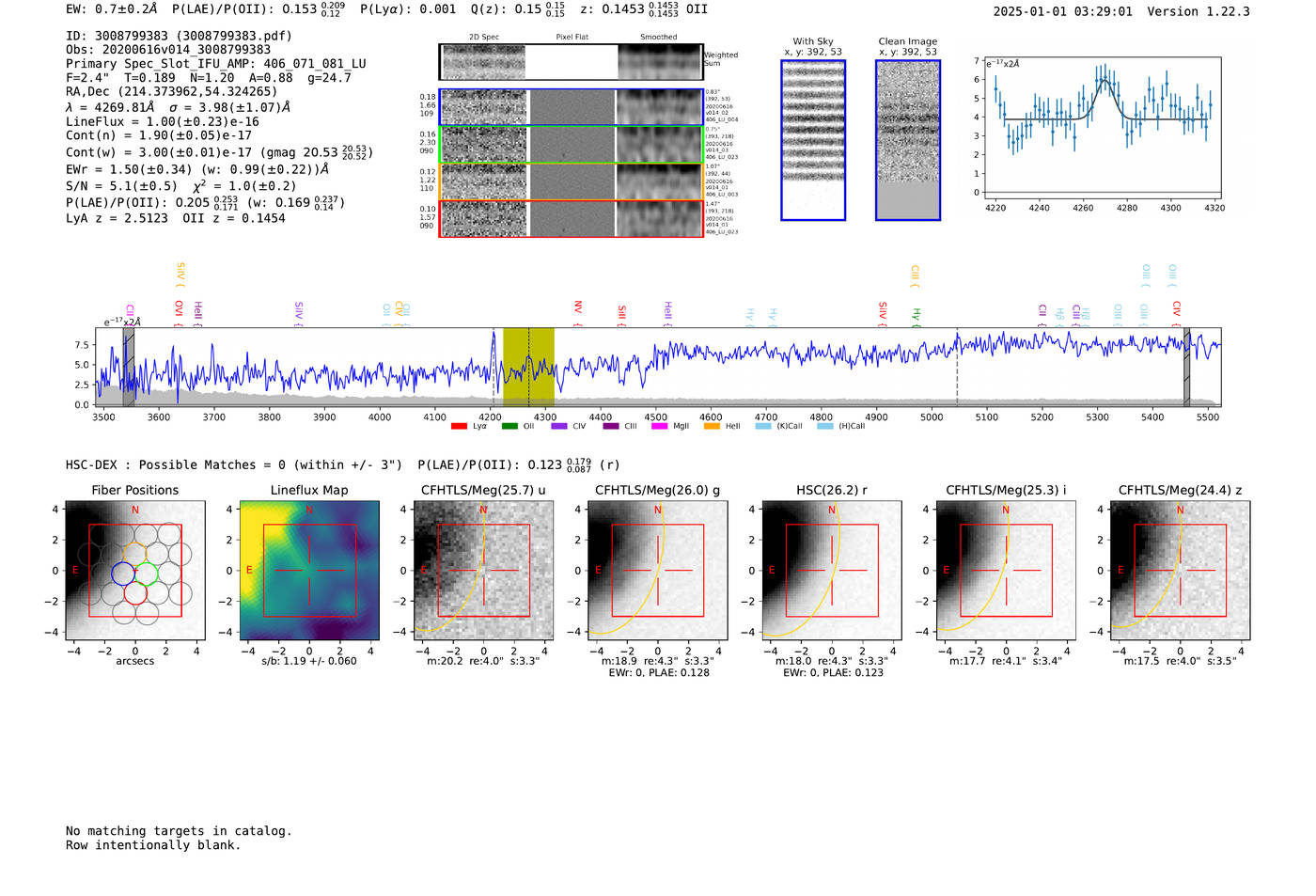1316x896 pixels.
Task: Click the Weighted Sum smoothed spectrum panel
Action: [x=660, y=62]
